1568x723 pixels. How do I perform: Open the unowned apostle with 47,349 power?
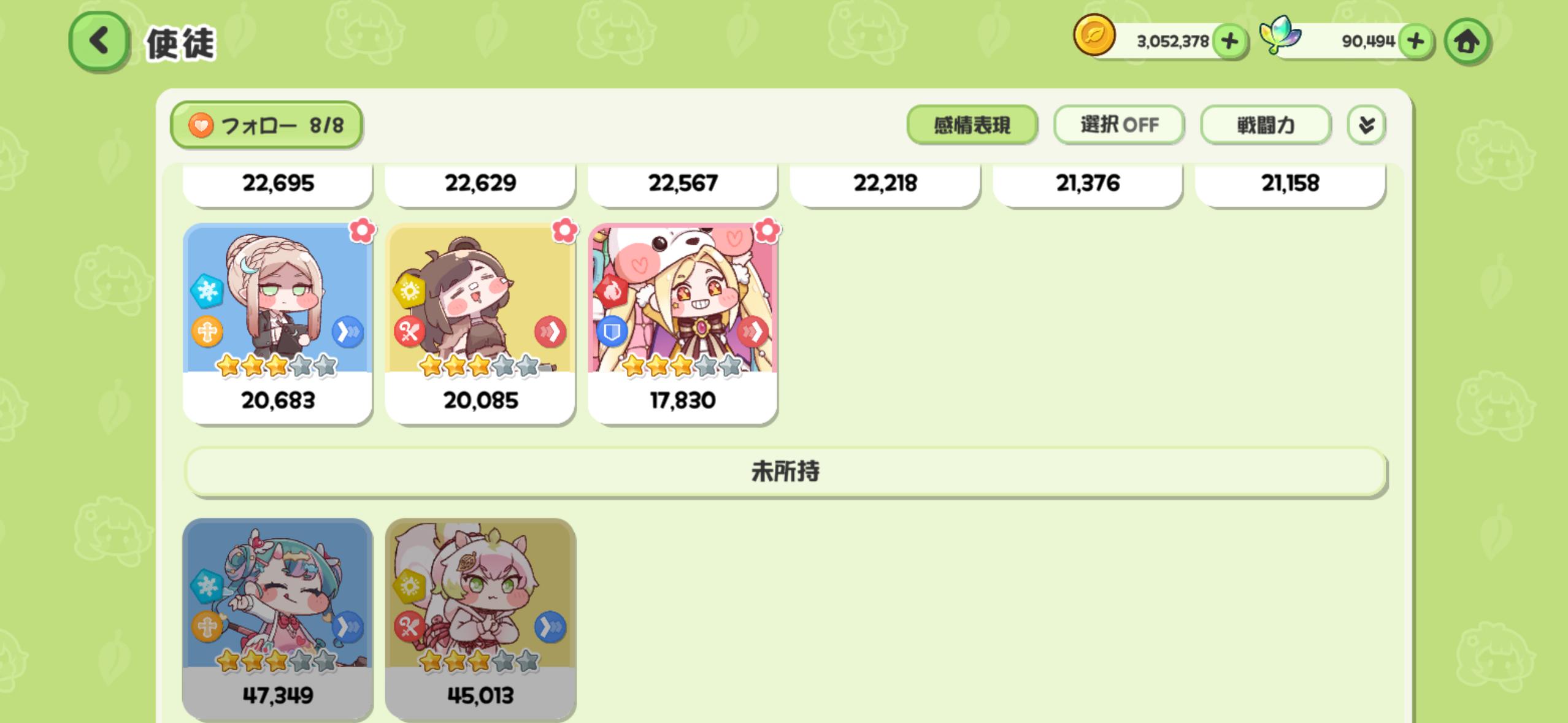tap(277, 619)
